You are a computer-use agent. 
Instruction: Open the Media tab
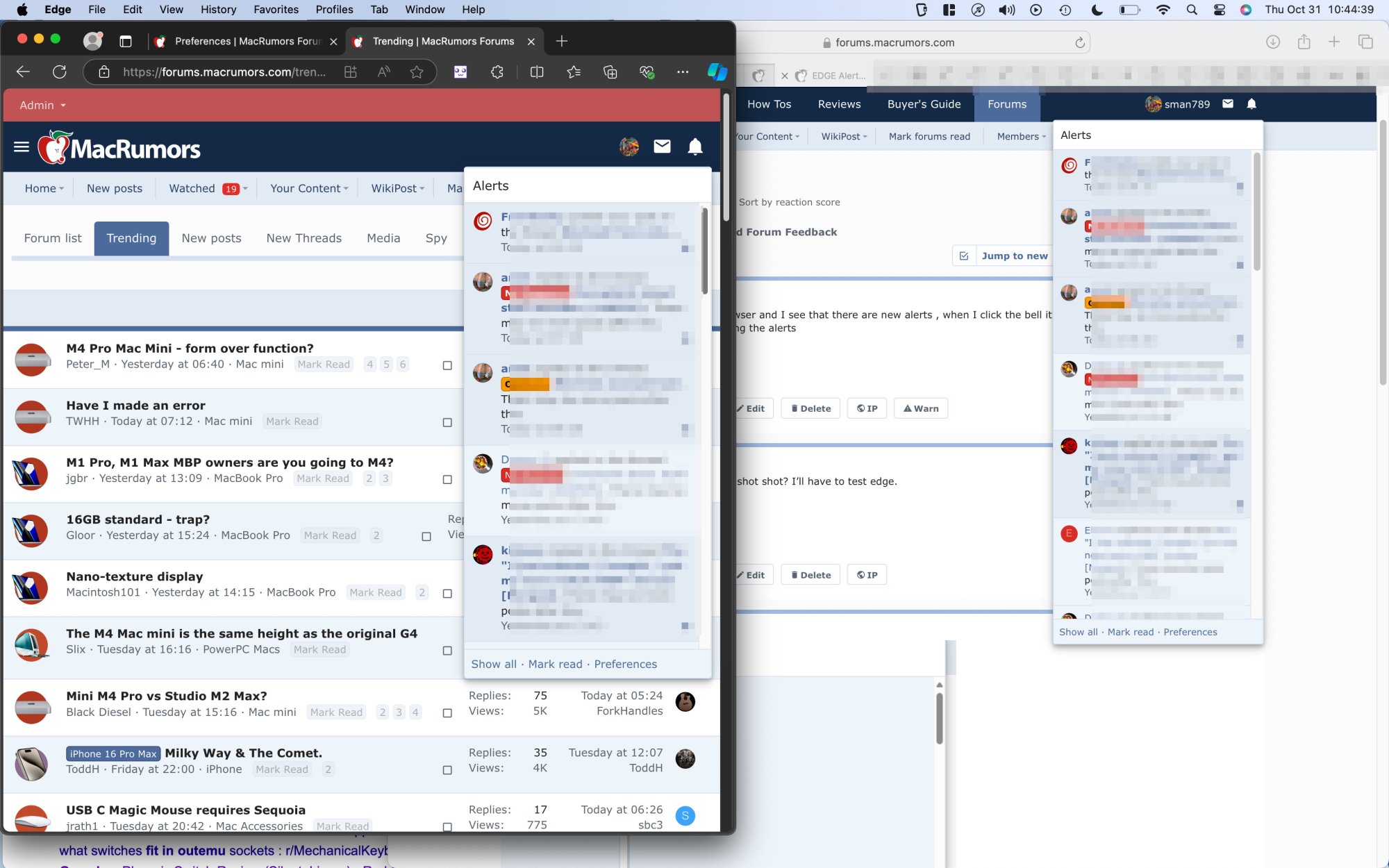(x=383, y=238)
